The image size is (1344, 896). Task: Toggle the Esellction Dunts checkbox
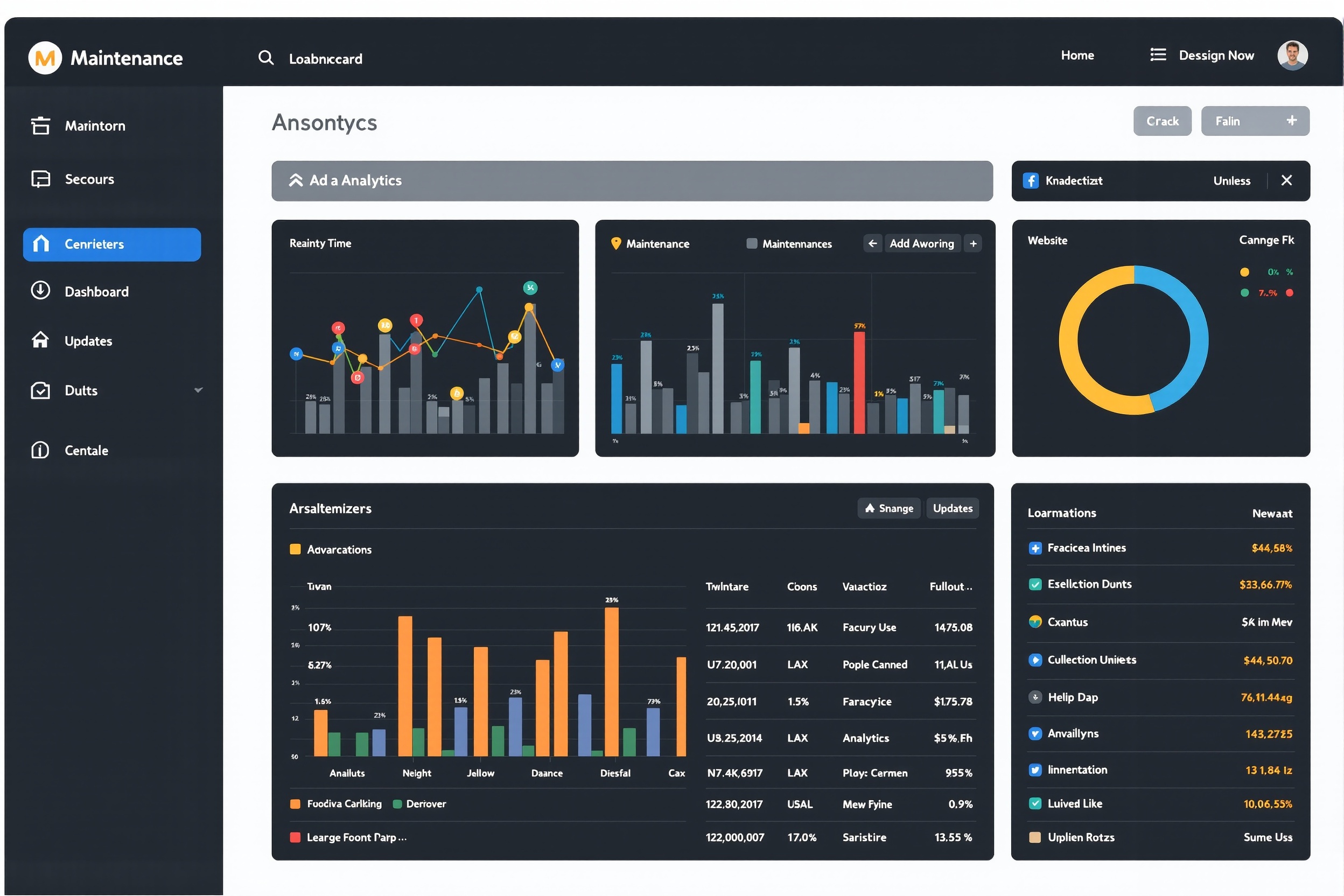click(x=1035, y=585)
